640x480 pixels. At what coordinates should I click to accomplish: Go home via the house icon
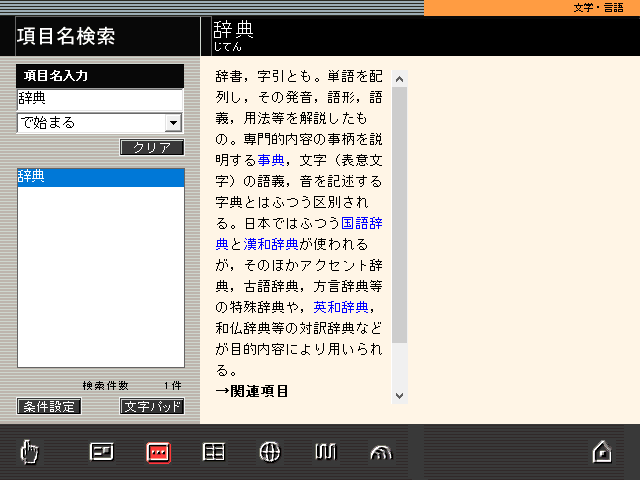pyautogui.click(x=602, y=452)
